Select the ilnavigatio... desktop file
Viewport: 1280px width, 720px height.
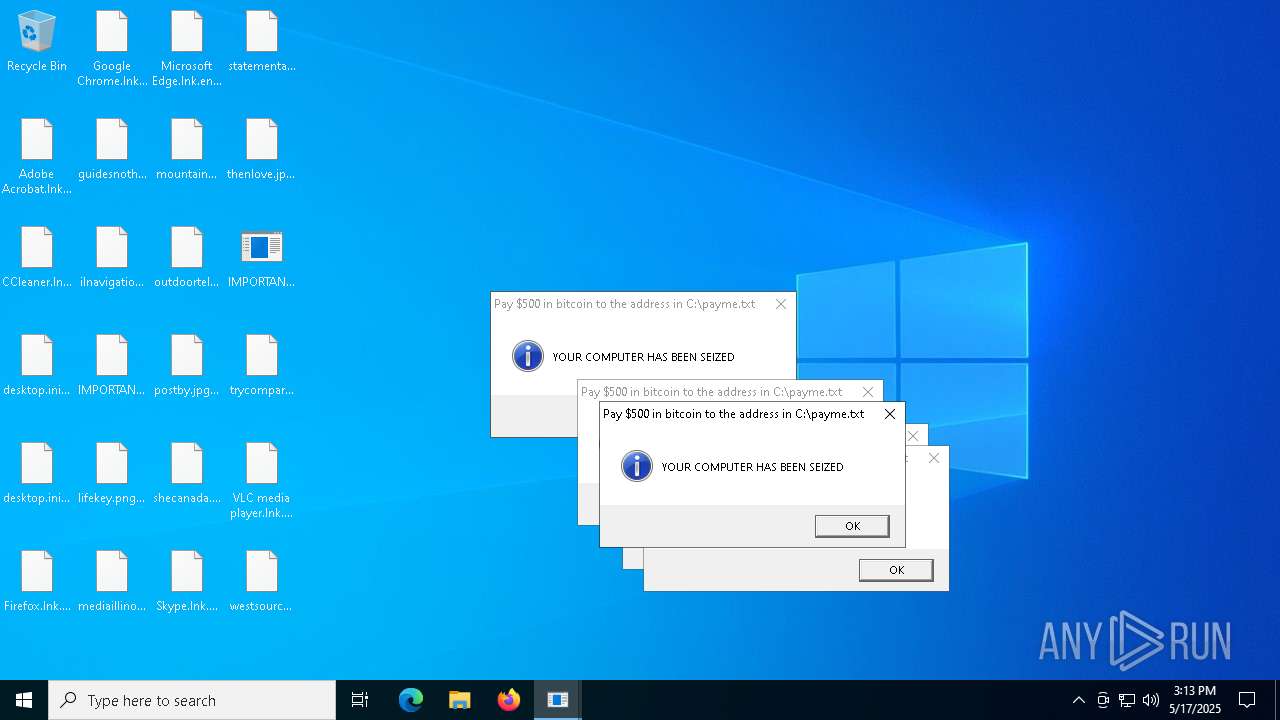click(x=112, y=258)
